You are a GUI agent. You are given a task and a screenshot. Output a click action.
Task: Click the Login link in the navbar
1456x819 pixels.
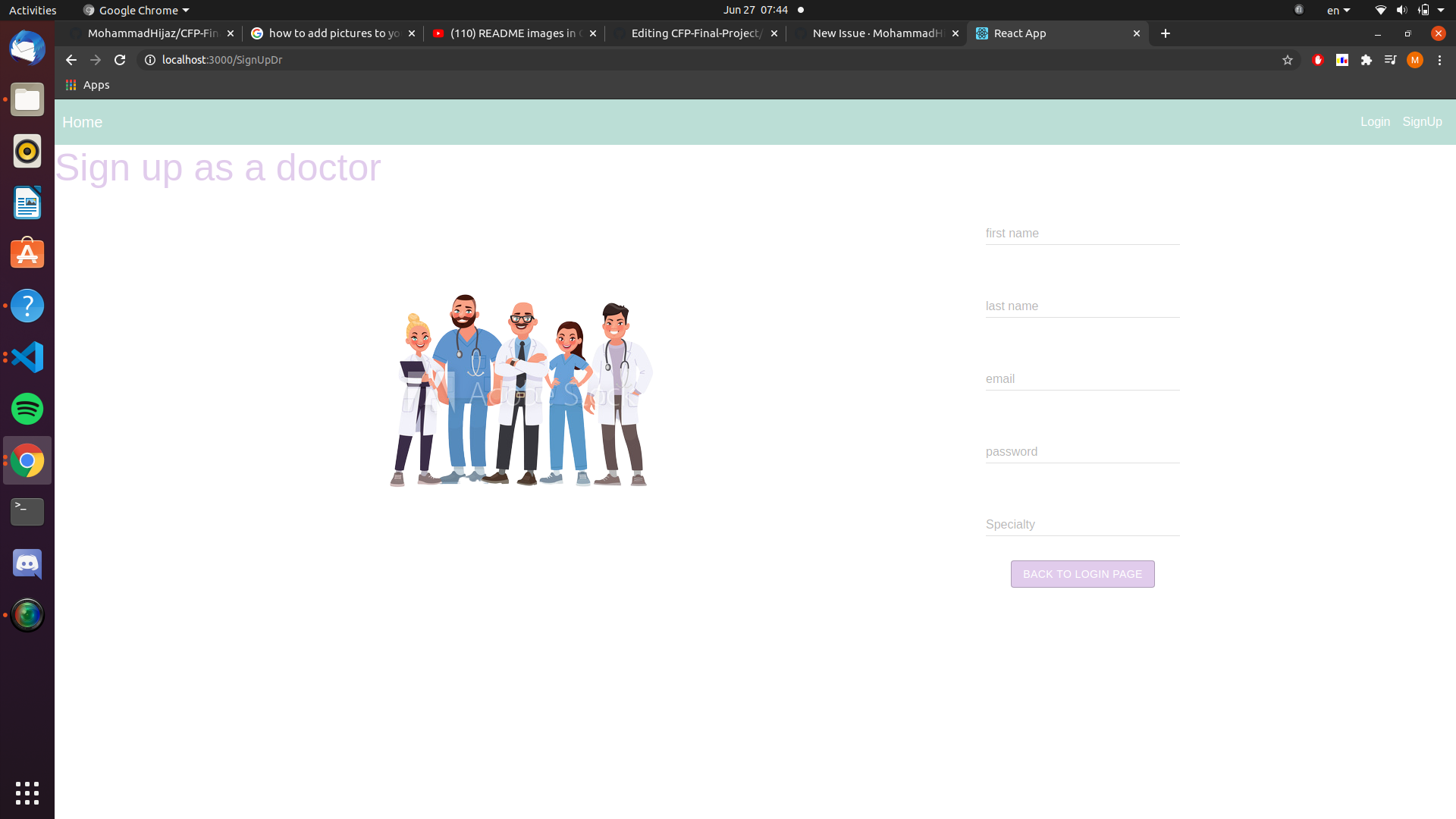[x=1375, y=121]
